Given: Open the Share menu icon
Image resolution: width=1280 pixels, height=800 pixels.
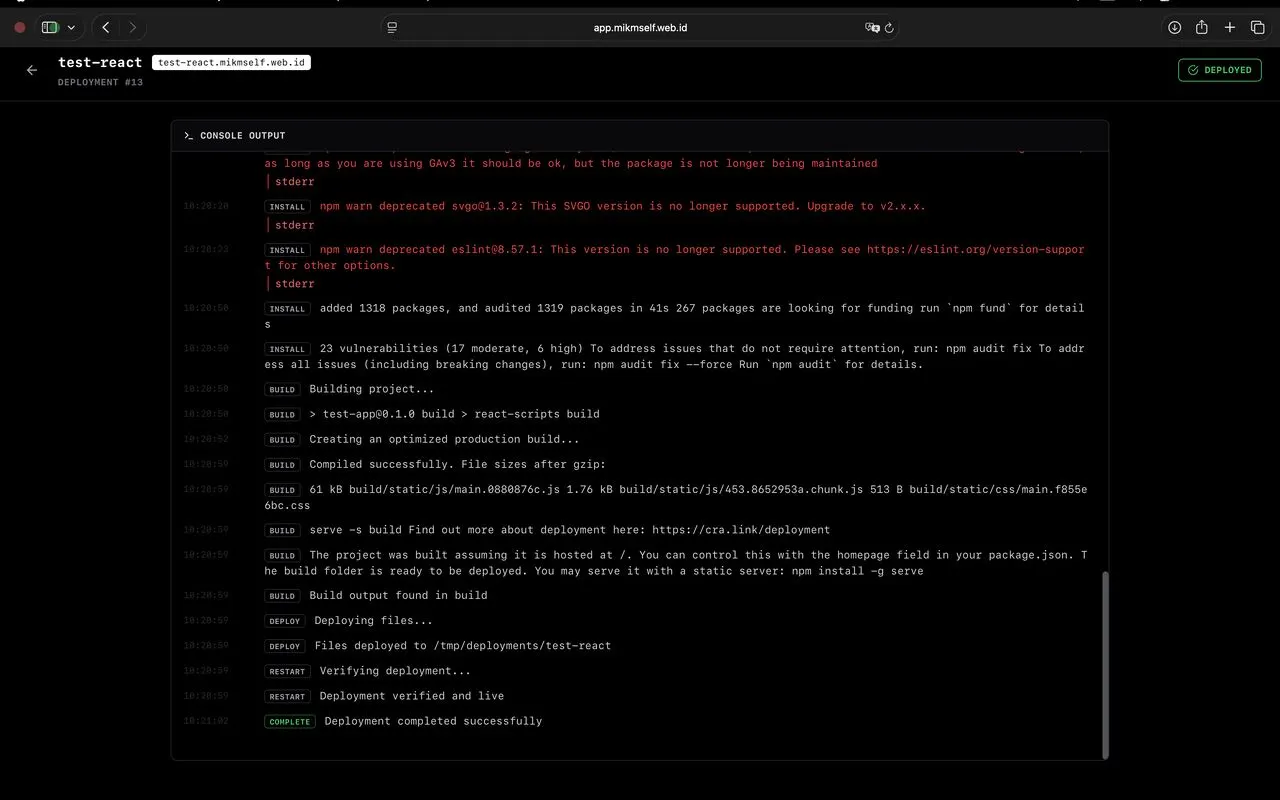Looking at the screenshot, I should pos(1202,28).
